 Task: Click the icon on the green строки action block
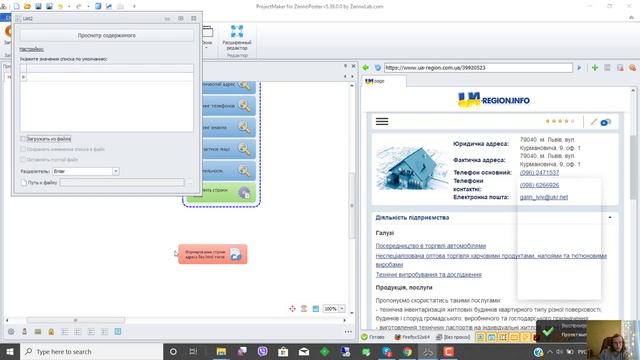click(x=244, y=193)
